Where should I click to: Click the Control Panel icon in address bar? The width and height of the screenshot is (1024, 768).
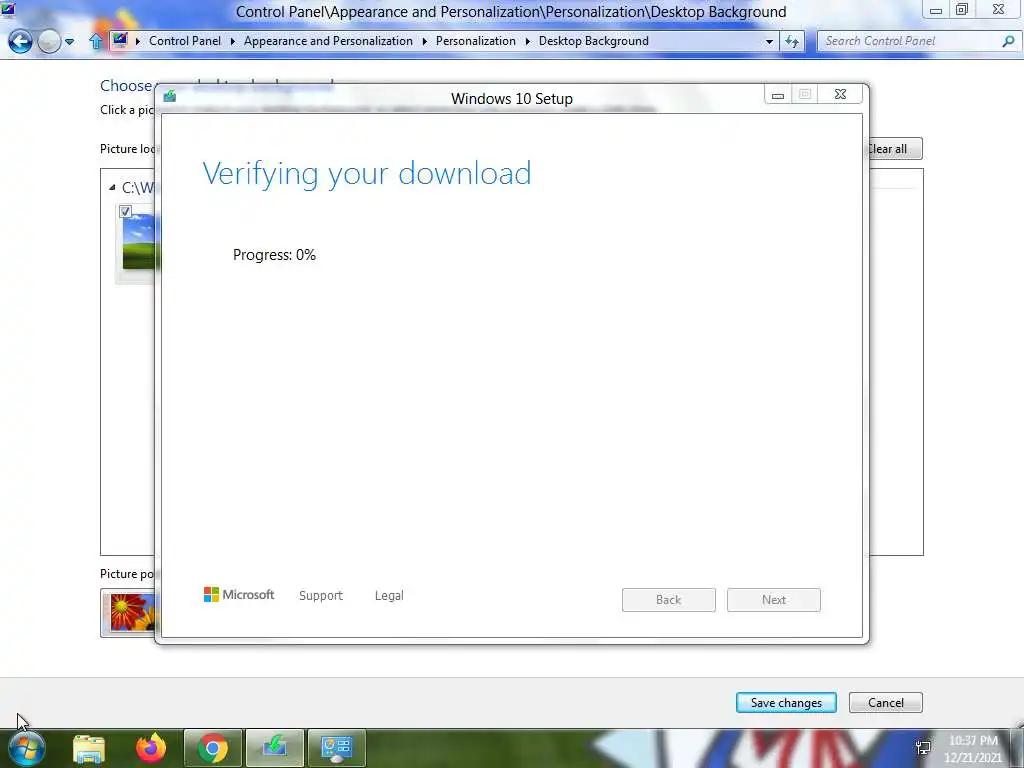pyautogui.click(x=120, y=40)
